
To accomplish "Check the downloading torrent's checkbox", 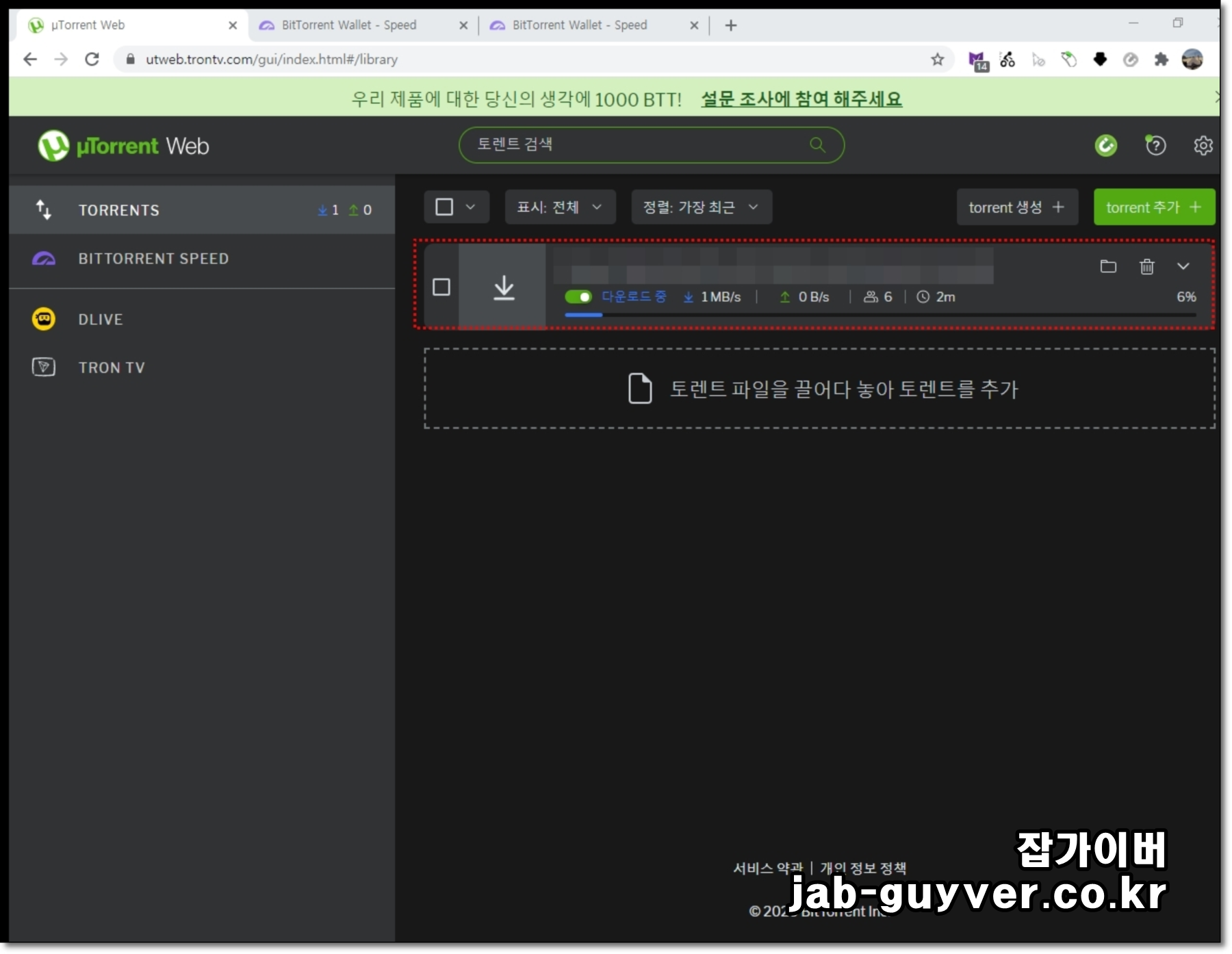I will [x=441, y=287].
